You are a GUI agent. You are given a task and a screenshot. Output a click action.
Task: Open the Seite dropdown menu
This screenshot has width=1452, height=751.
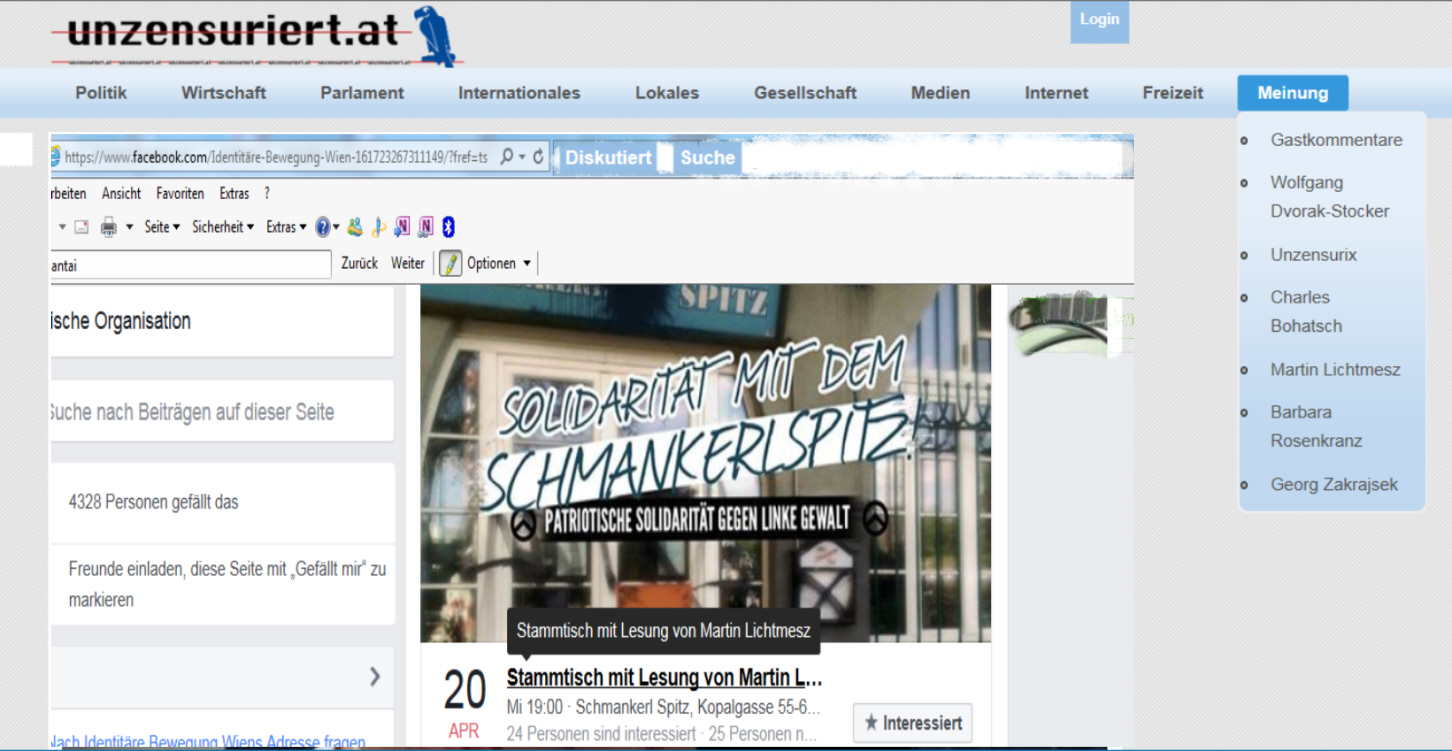[x=162, y=227]
